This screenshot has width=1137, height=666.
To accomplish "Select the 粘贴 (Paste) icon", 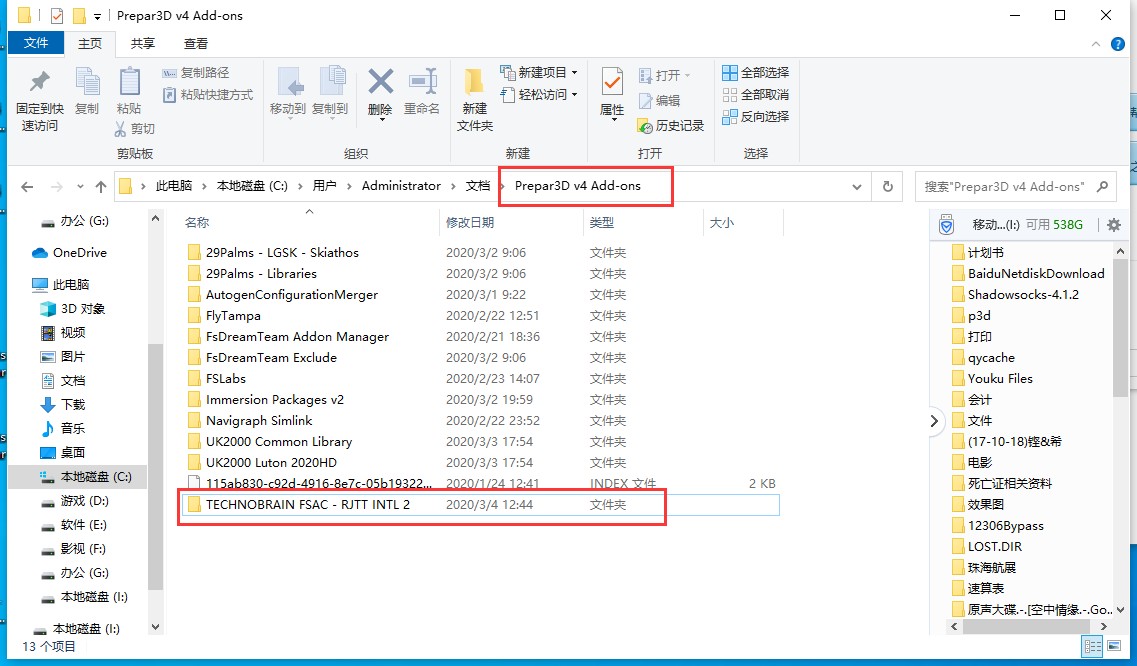I will (x=130, y=90).
